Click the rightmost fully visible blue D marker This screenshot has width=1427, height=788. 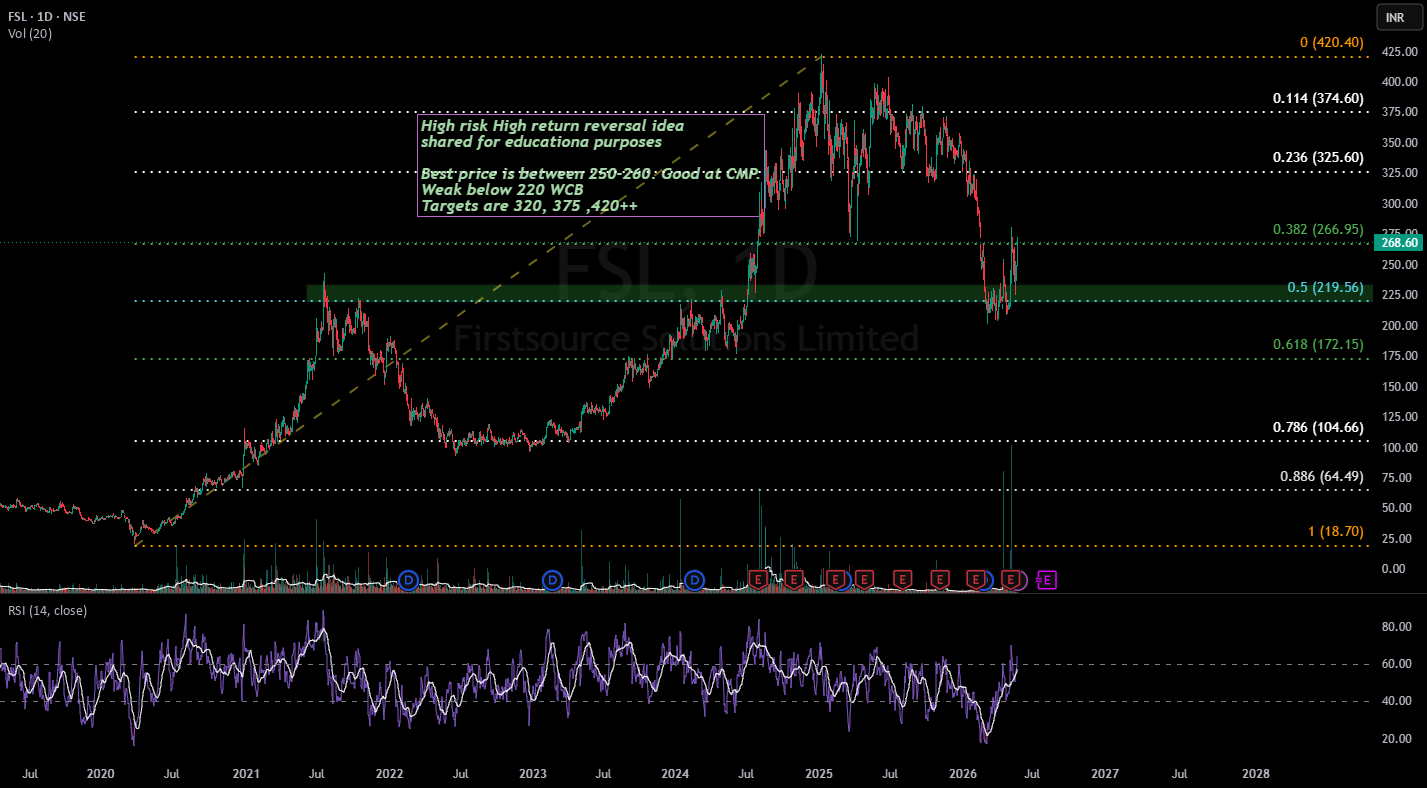pyautogui.click(x=695, y=579)
